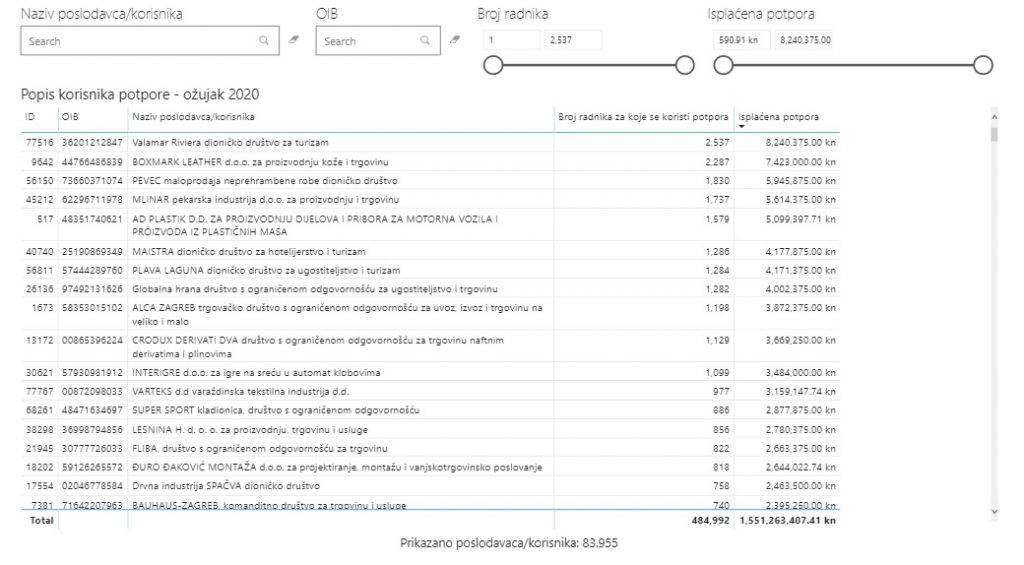1024x565 pixels.
Task: Click the Prikazano poslodavaca/korisnika: 83.955 text
Action: 509,543
